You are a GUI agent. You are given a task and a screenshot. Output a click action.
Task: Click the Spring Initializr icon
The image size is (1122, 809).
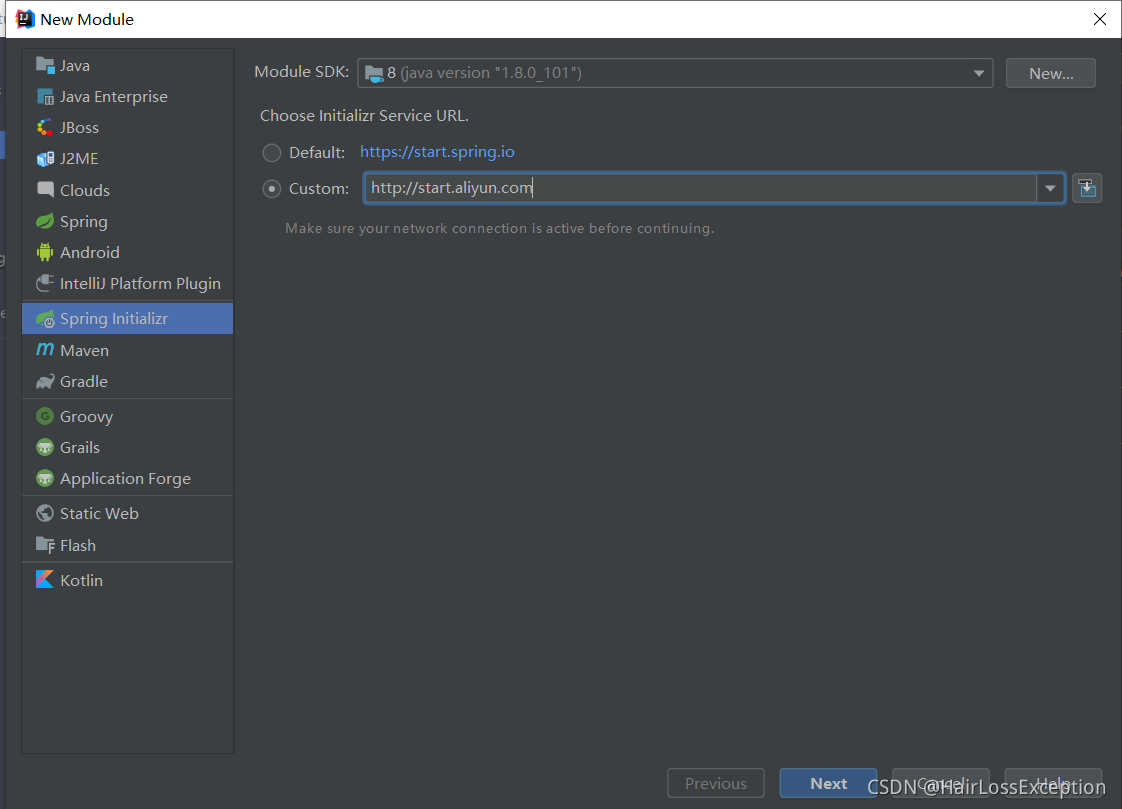(45, 318)
